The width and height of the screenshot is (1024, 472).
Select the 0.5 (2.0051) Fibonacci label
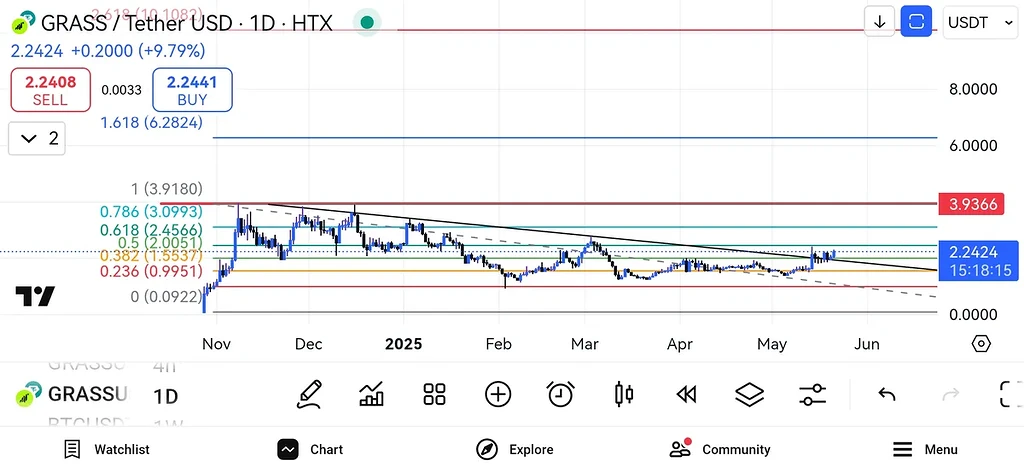coord(159,244)
